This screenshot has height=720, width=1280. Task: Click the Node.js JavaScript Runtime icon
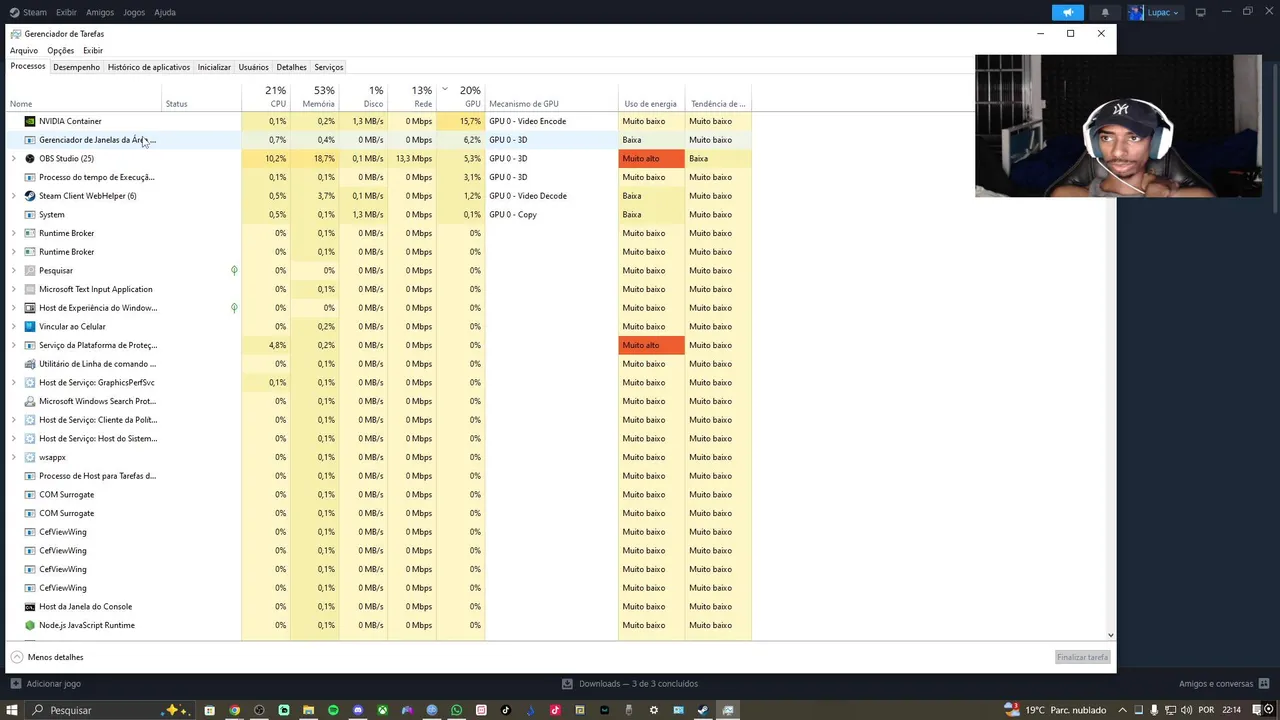coord(30,625)
